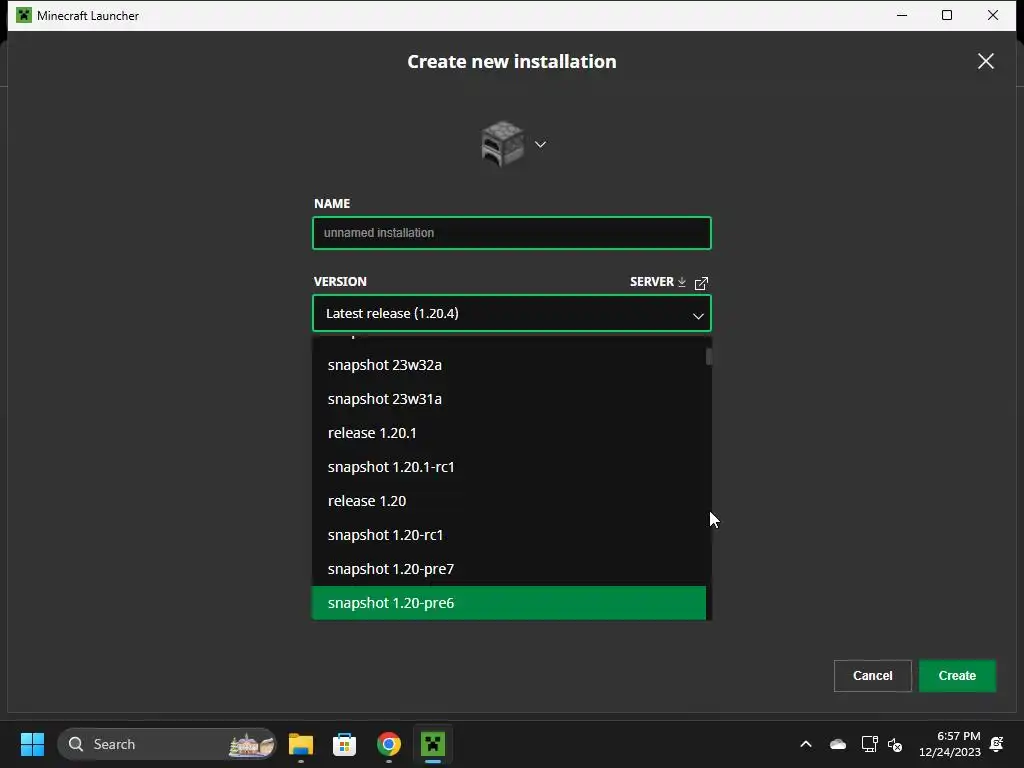
Task: Click the version list scrollbar thumb
Action: (709, 357)
